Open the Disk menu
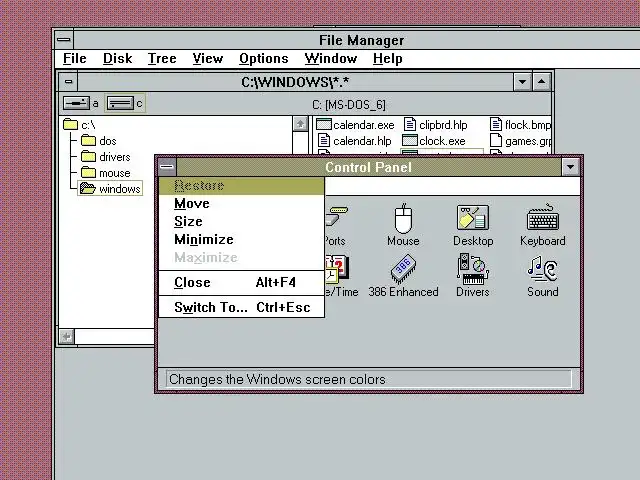The height and width of the screenshot is (480, 640). tap(118, 58)
